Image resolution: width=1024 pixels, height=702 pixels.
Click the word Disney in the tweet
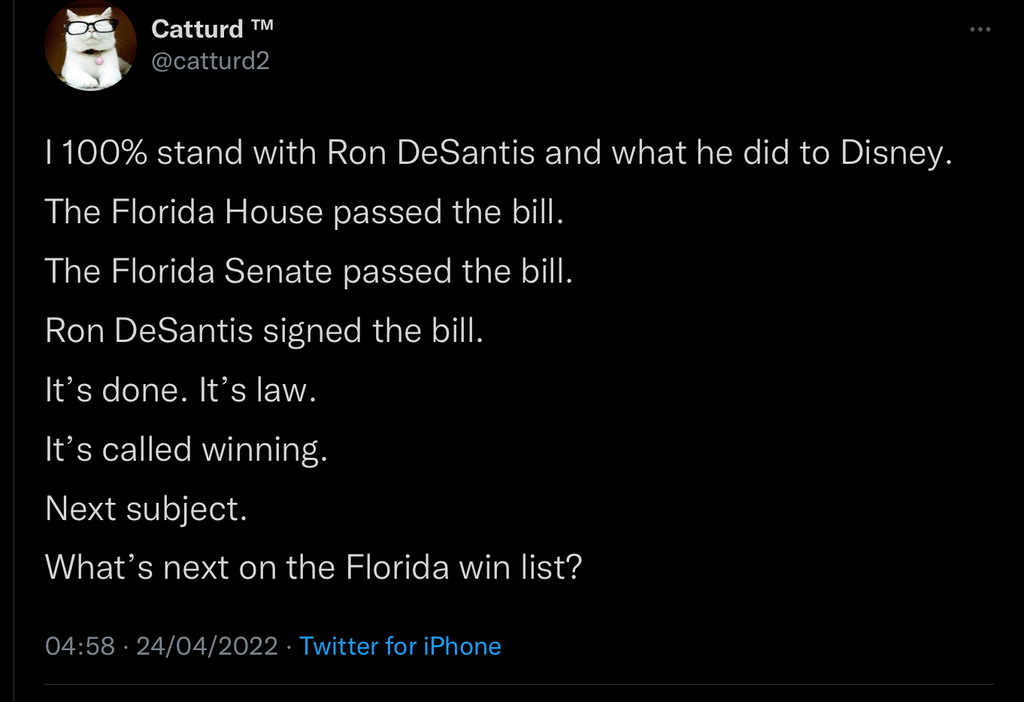coord(894,154)
